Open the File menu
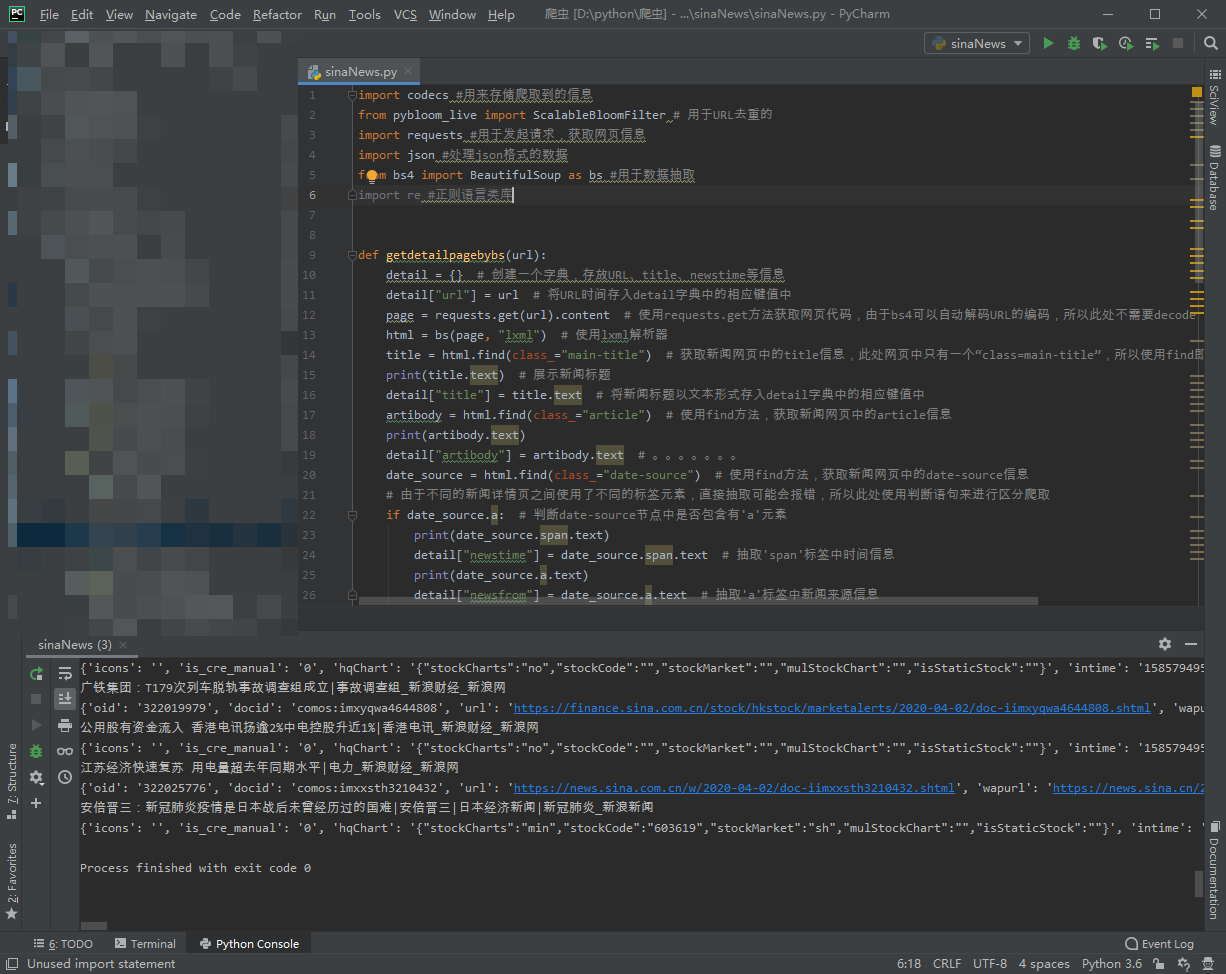Image resolution: width=1226 pixels, height=974 pixels. point(49,14)
